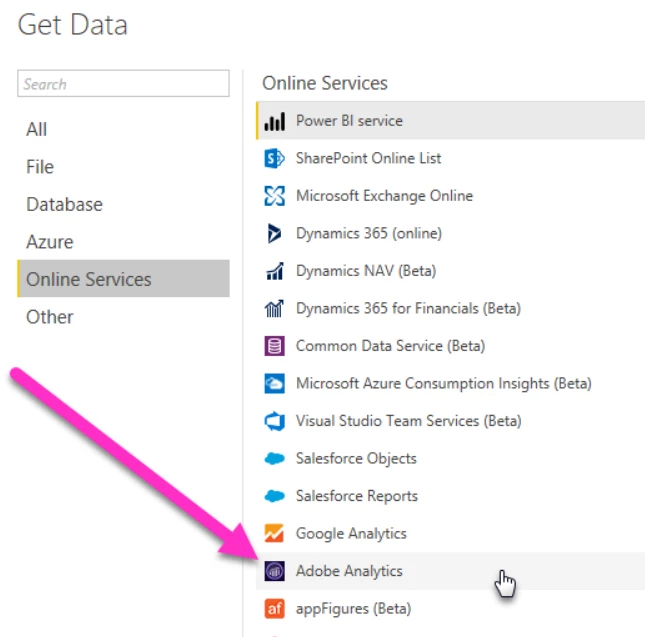Open the File category
This screenshot has height=637, width=645.
pyautogui.click(x=40, y=167)
